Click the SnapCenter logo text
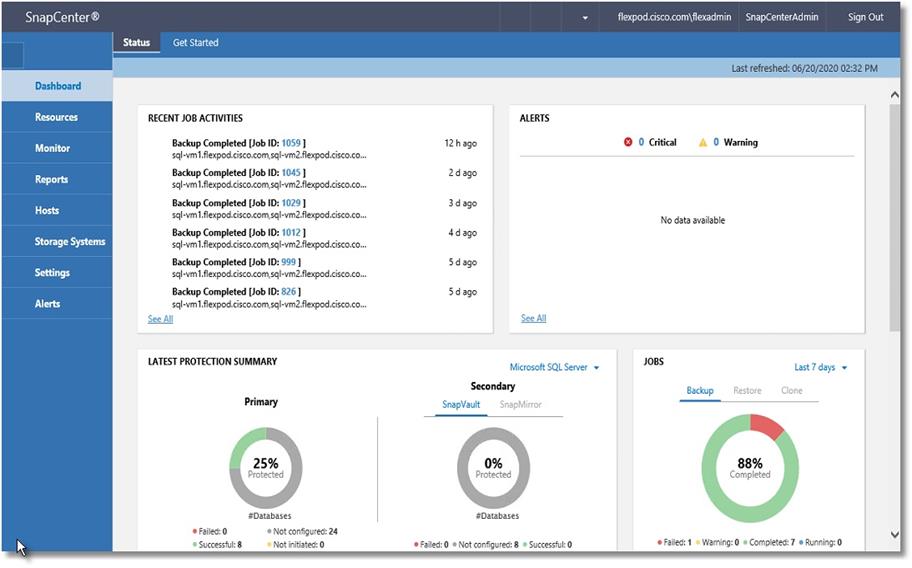The width and height of the screenshot is (912, 568). click(62, 17)
